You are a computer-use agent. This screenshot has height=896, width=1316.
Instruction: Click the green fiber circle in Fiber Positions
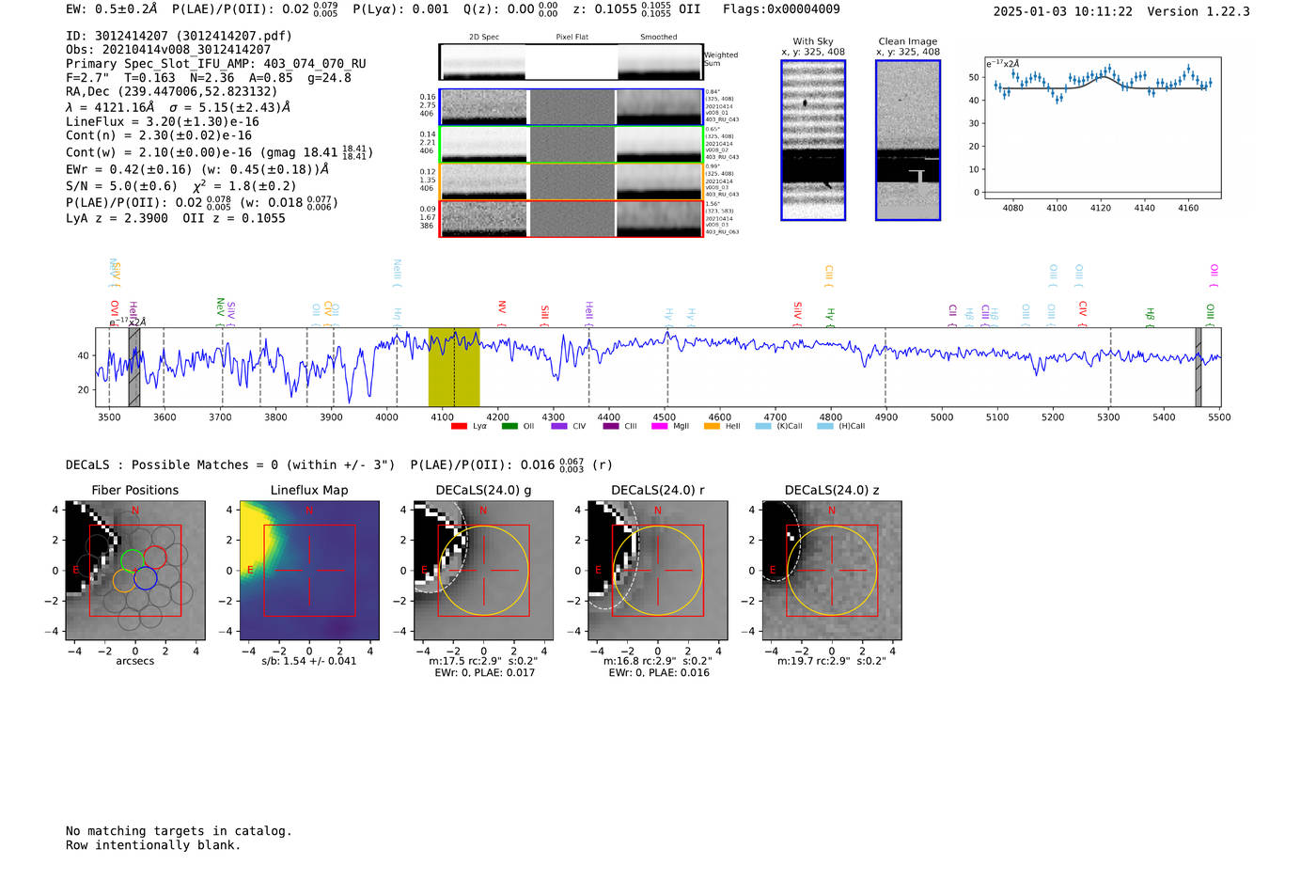point(133,561)
